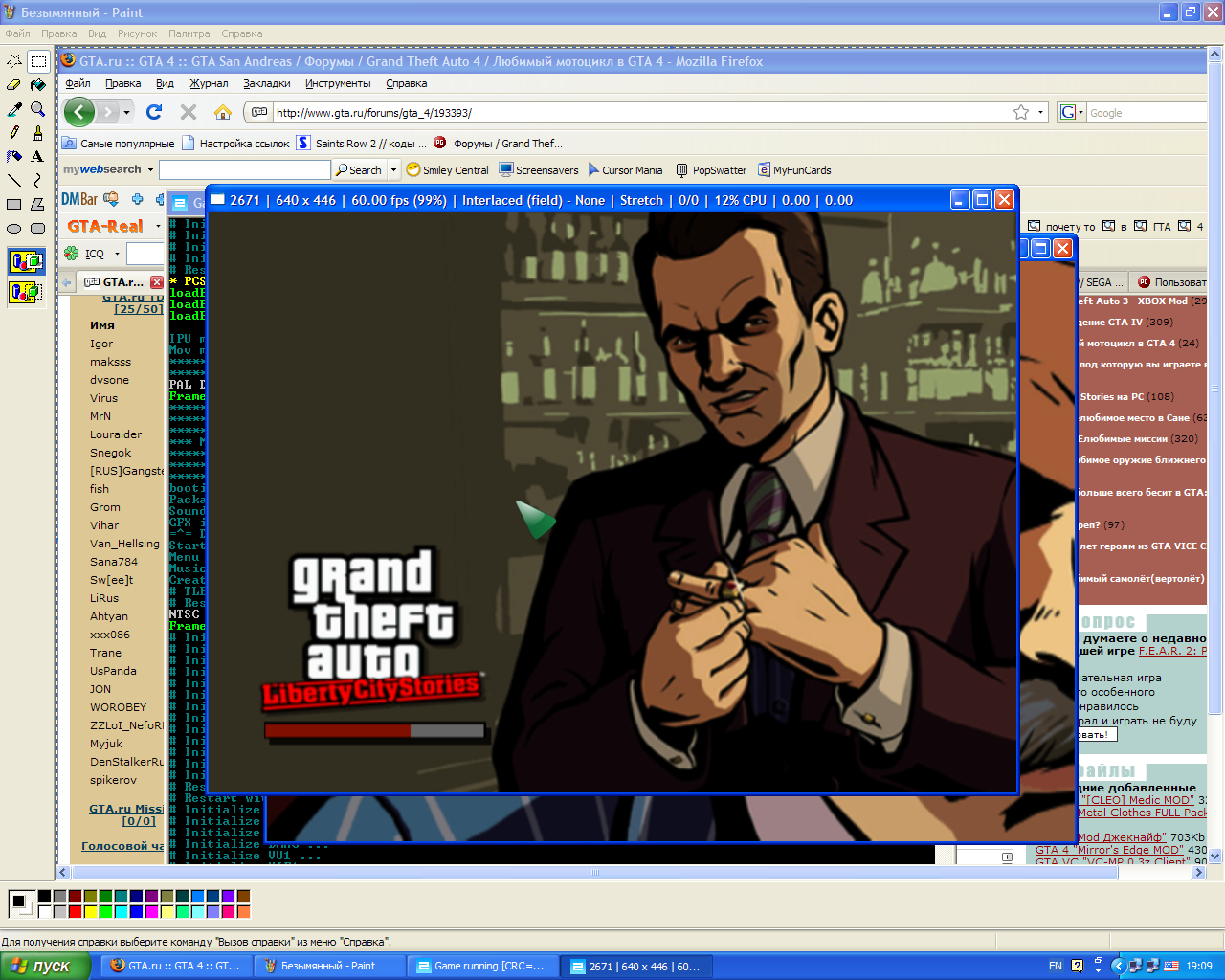Open the Файл menu in Paint
The width and height of the screenshot is (1225, 980).
tap(17, 33)
